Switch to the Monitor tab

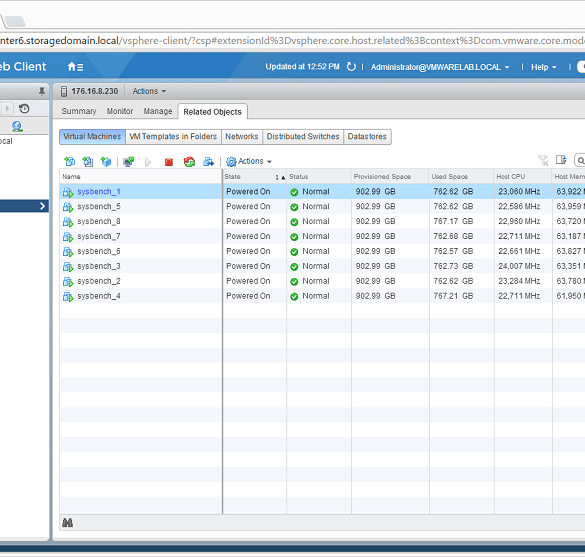click(120, 111)
